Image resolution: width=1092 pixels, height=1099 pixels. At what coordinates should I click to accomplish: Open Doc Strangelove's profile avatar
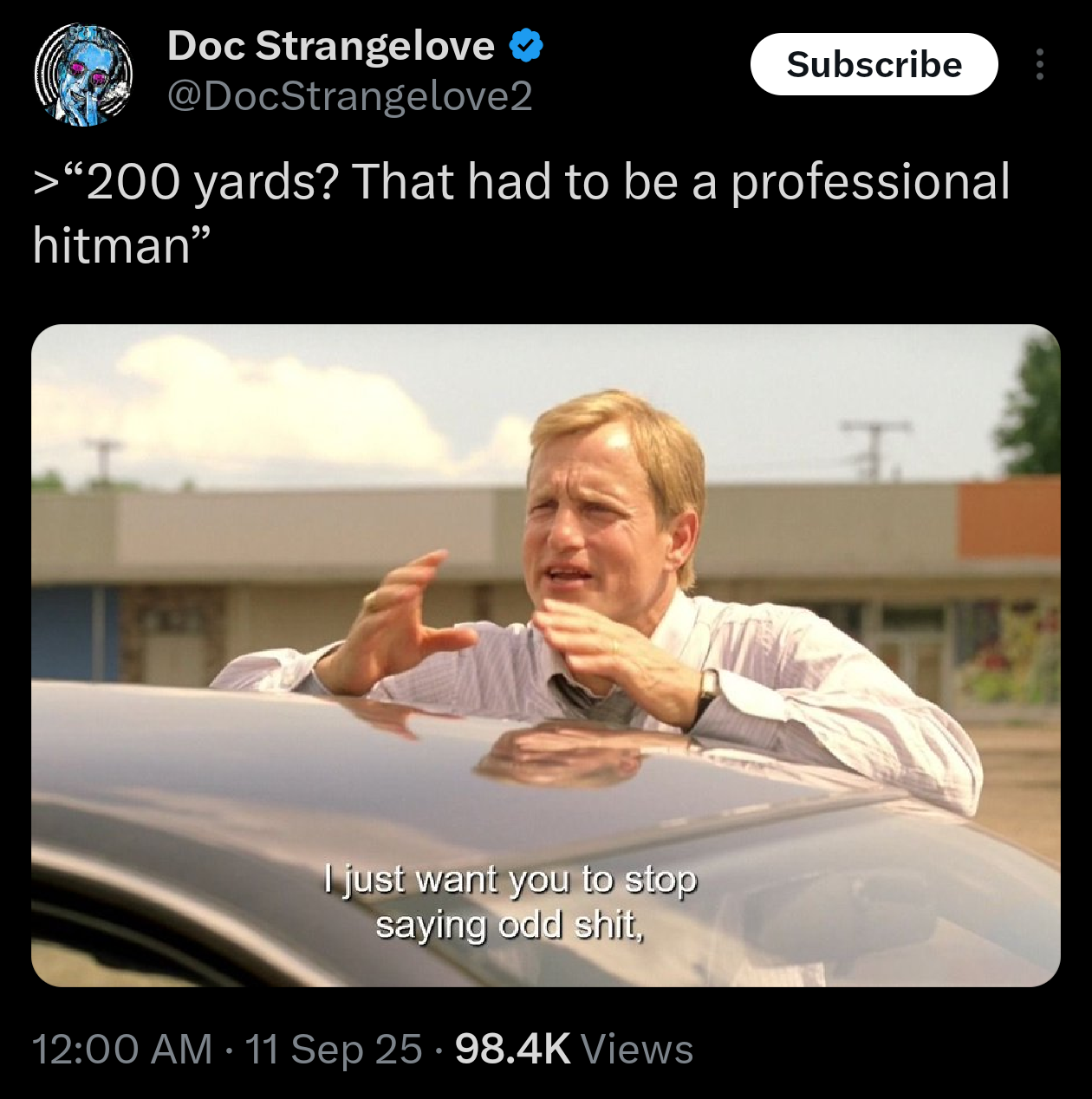(83, 75)
